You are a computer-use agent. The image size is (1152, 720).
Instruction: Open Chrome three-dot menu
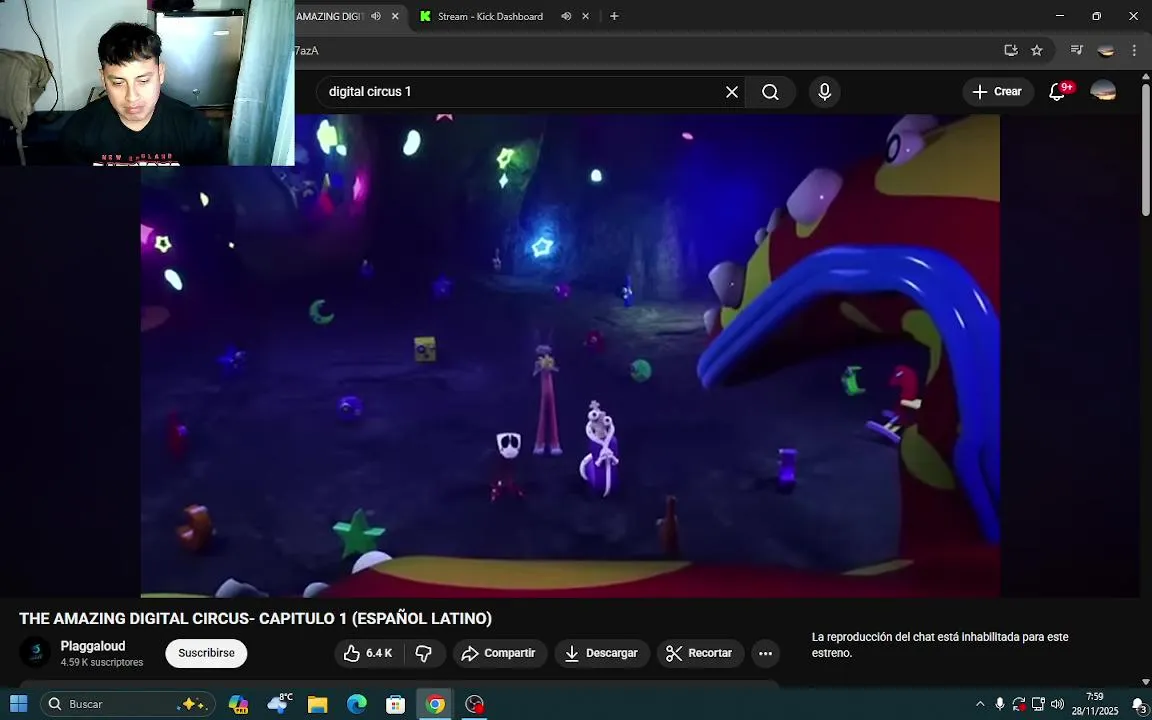click(x=1134, y=50)
